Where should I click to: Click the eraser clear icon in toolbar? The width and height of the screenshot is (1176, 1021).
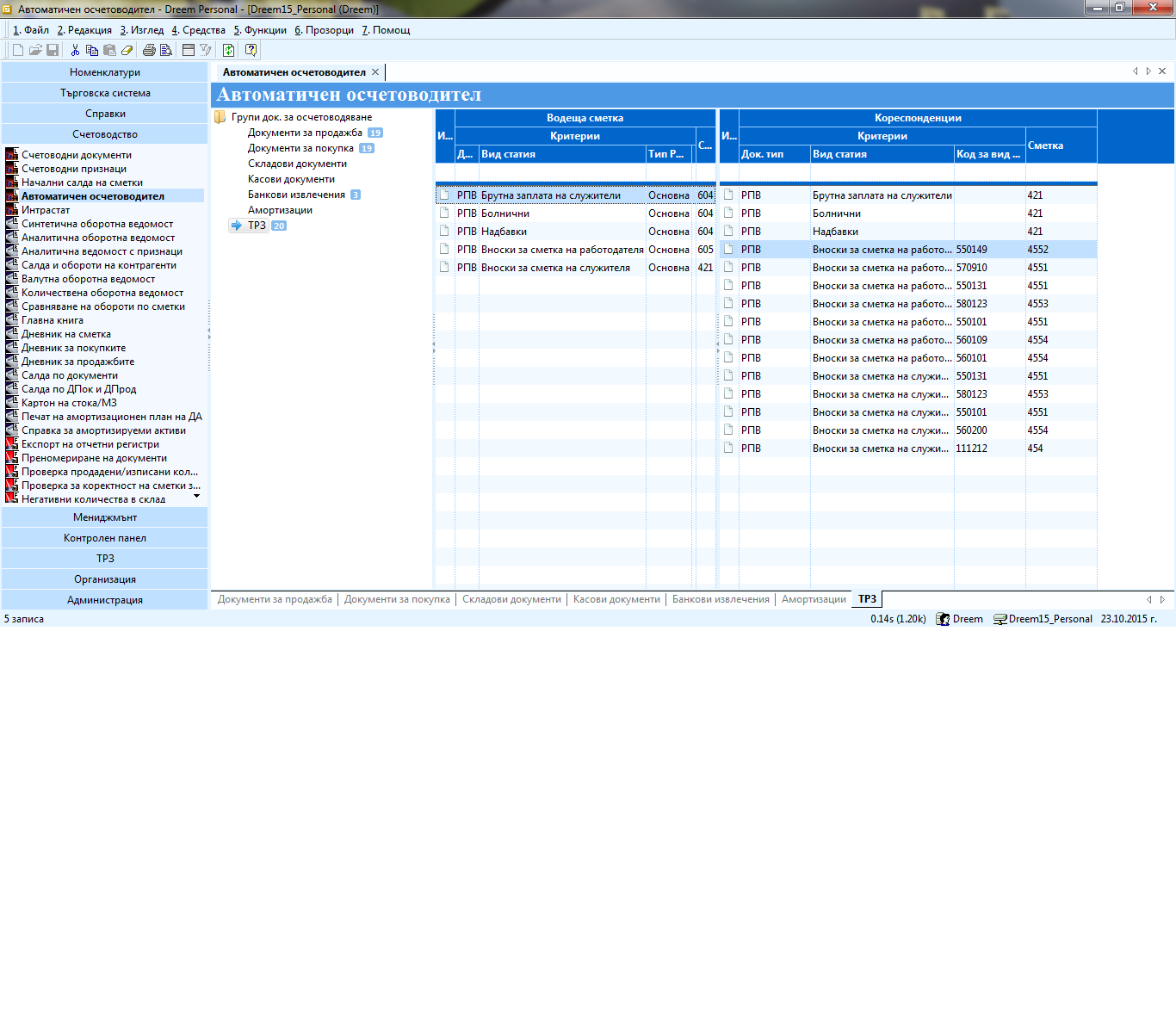click(x=127, y=51)
